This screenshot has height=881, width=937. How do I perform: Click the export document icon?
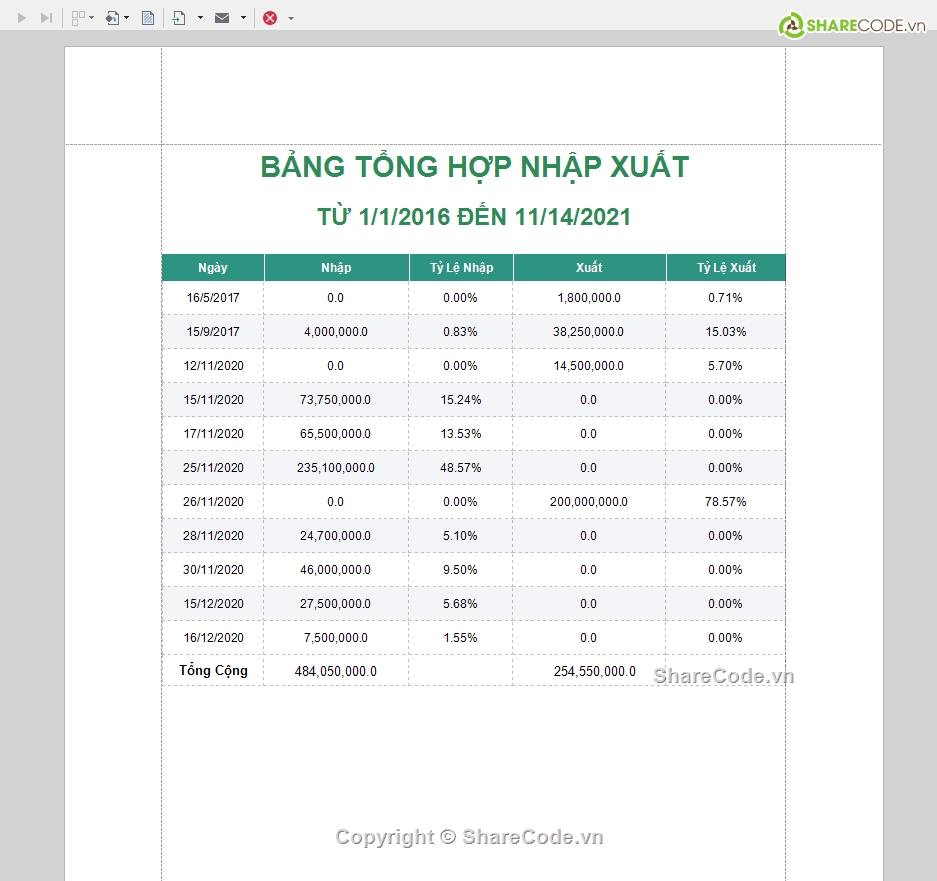(180, 18)
